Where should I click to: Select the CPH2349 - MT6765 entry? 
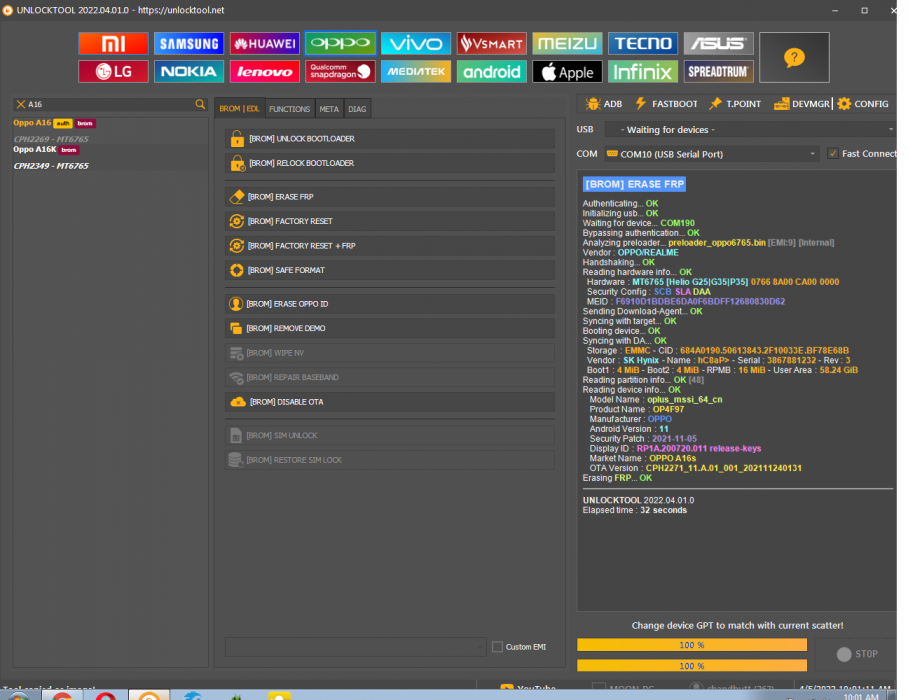[51, 166]
